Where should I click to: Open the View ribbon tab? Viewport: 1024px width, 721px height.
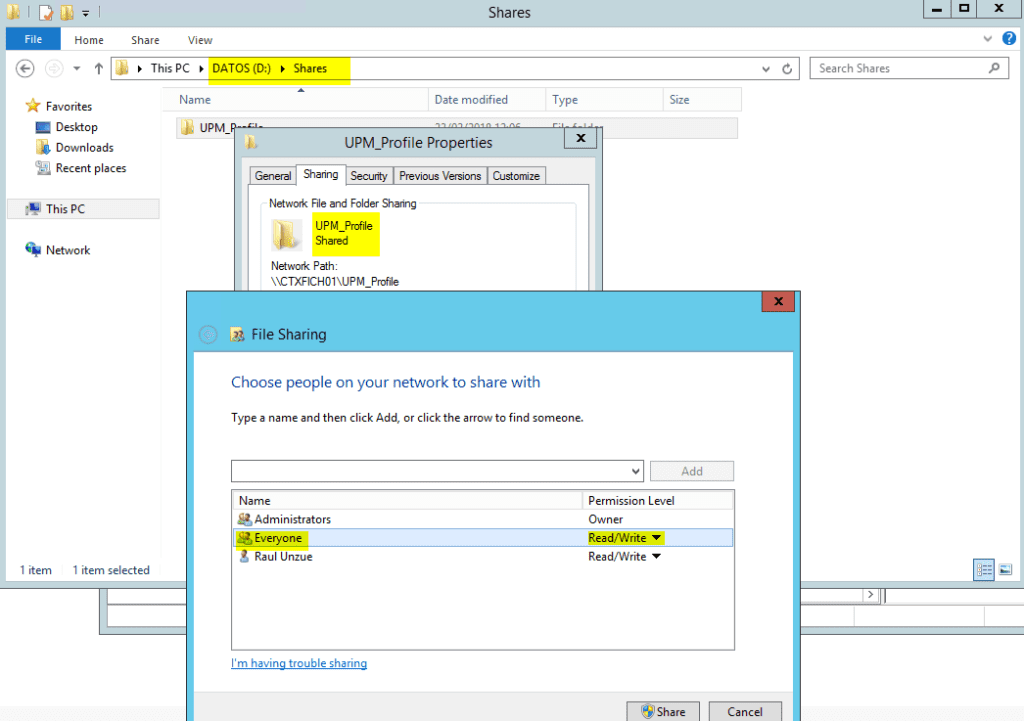tap(199, 39)
